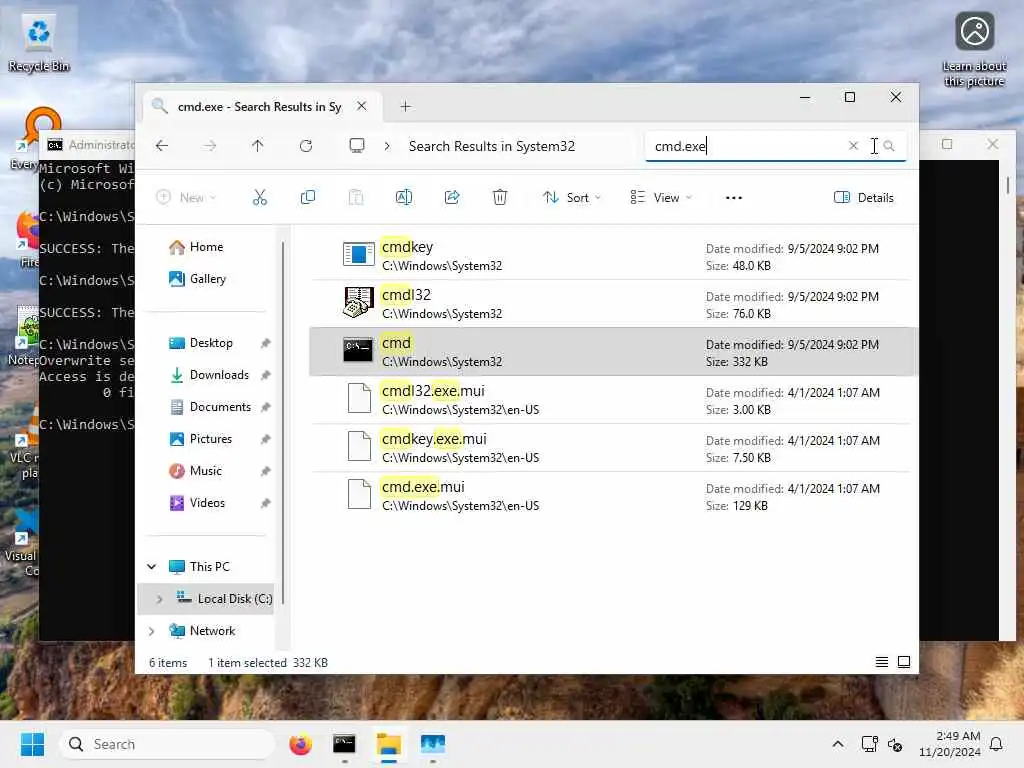The image size is (1024, 768).
Task: Toggle the Details pane button
Action: click(863, 197)
